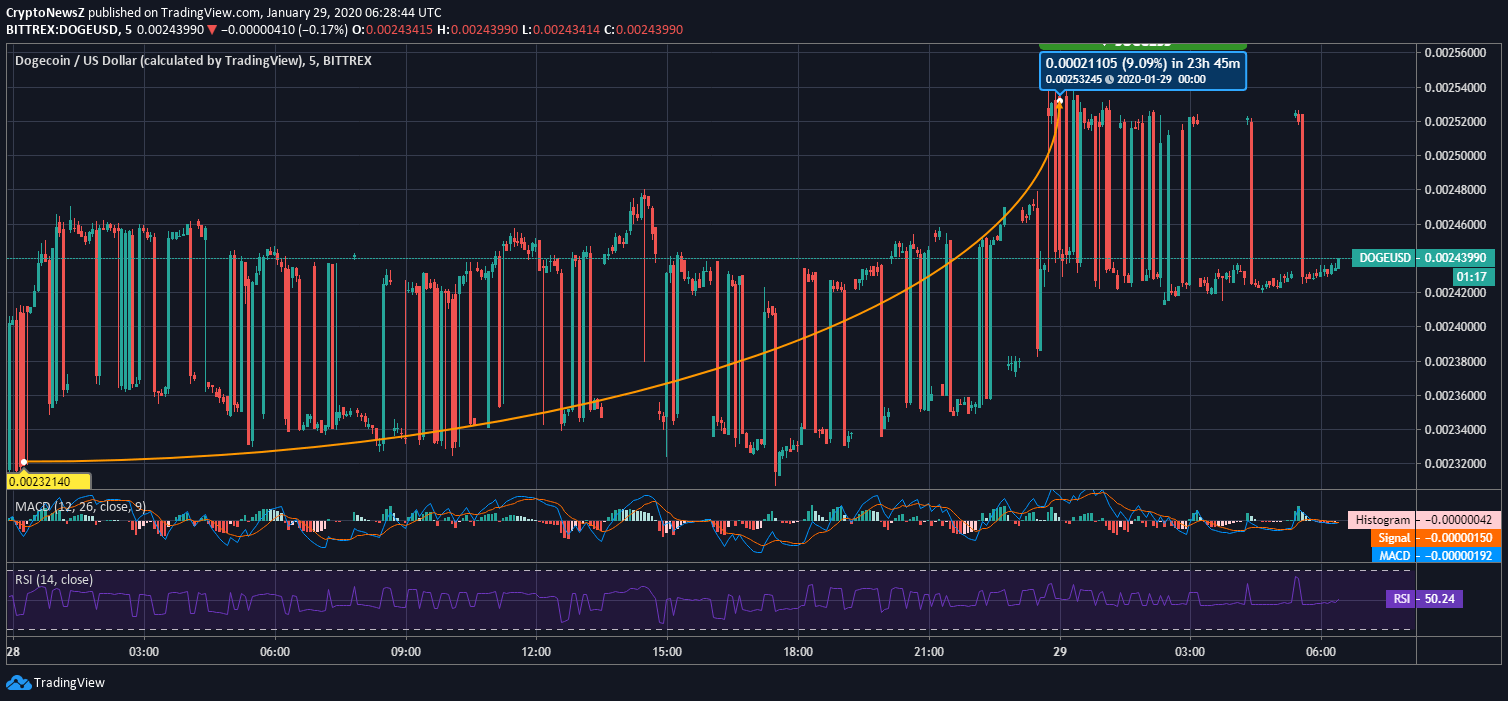The image size is (1508, 701).
Task: Click the 0.00232000 price axis label
Action: pyautogui.click(x=1456, y=463)
